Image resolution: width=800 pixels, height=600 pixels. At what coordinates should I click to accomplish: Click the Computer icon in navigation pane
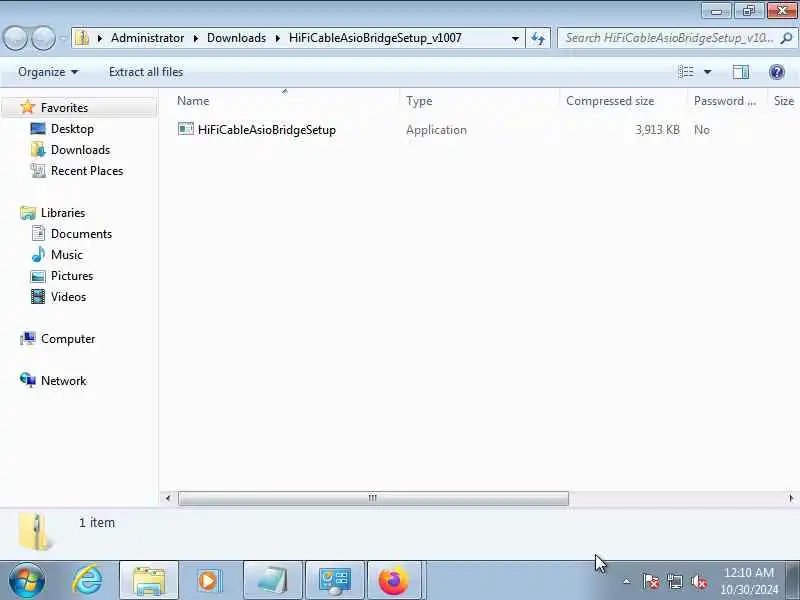pyautogui.click(x=28, y=339)
